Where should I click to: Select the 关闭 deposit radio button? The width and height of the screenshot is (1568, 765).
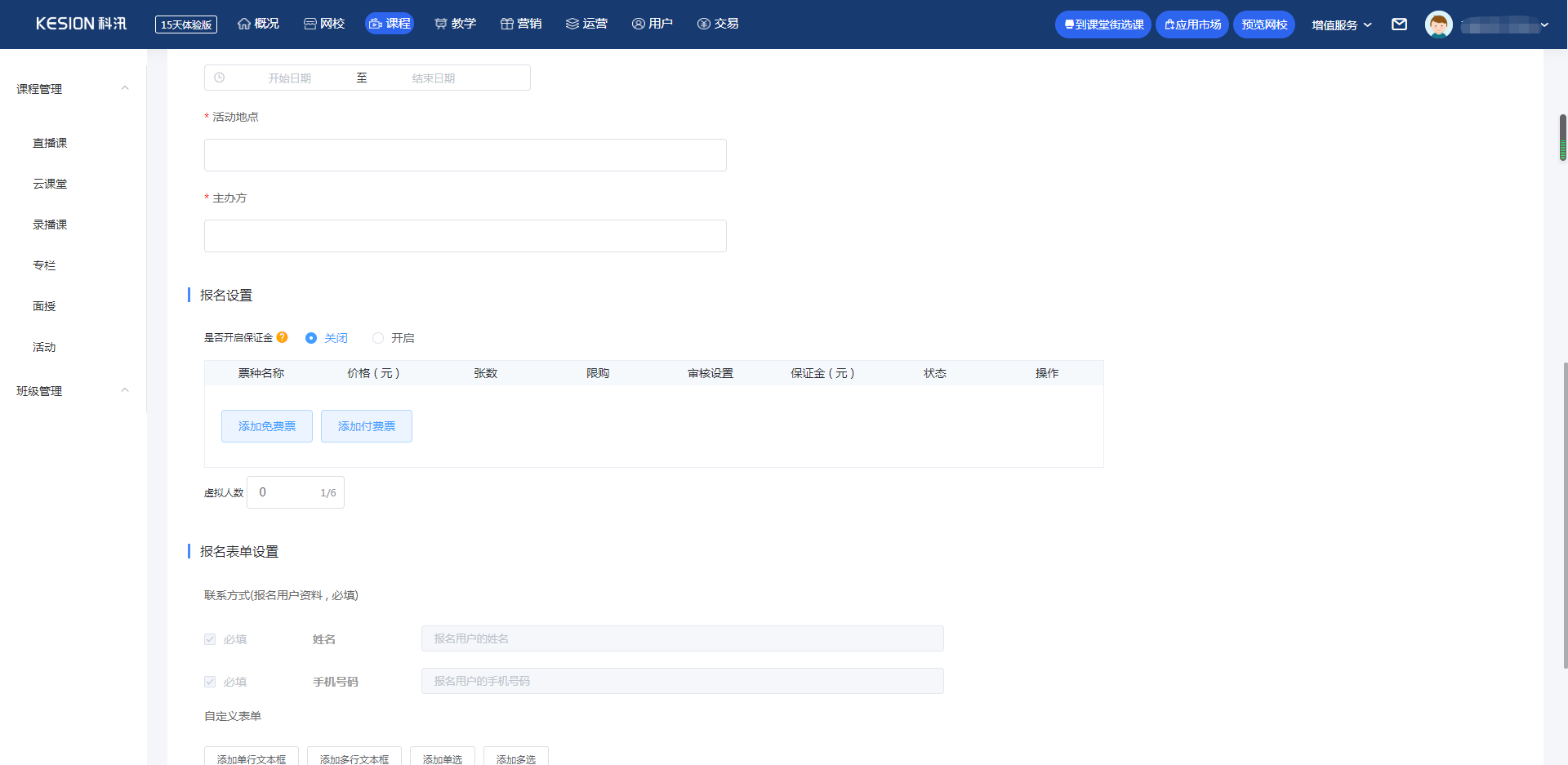tap(311, 338)
